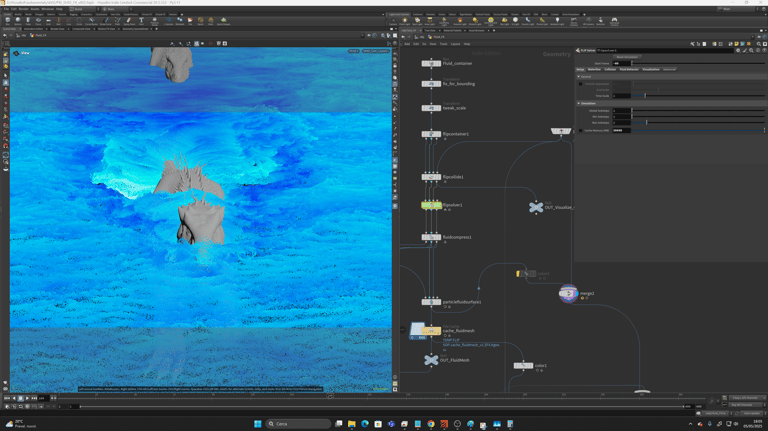Switch to the Collision parameter tab
The height and width of the screenshot is (431, 768).
tap(610, 70)
